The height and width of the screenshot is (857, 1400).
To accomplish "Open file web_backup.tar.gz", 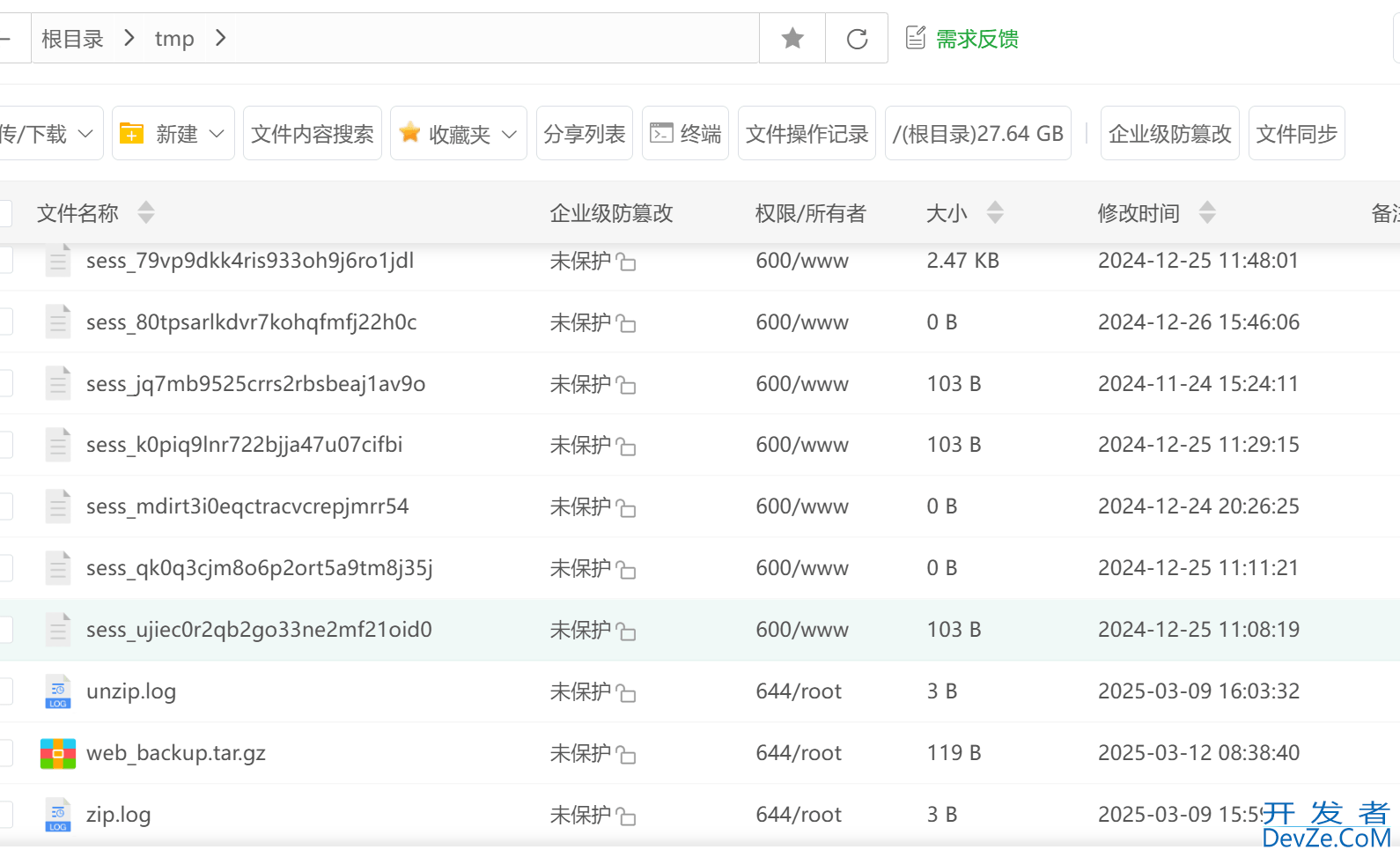I will tap(176, 752).
